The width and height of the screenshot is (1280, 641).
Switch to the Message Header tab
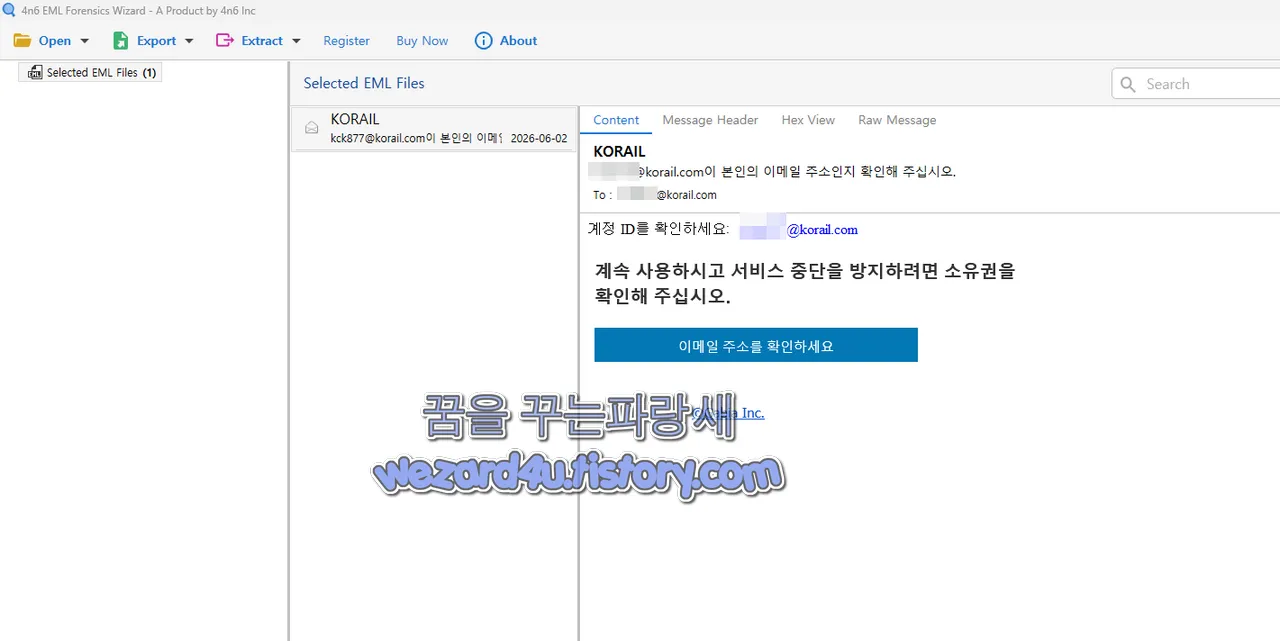[710, 120]
